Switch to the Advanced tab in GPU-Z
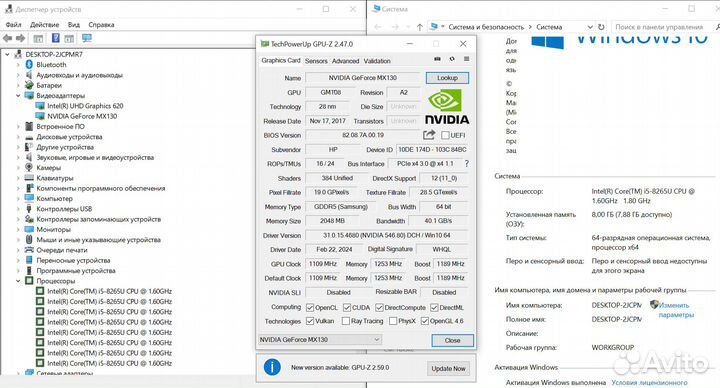720x388 pixels. click(345, 61)
